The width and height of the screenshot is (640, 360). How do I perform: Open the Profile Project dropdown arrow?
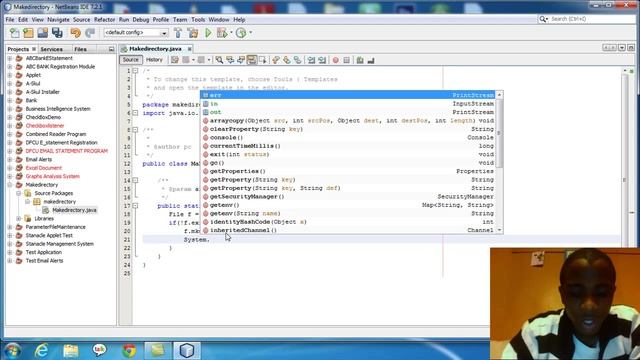point(250,33)
